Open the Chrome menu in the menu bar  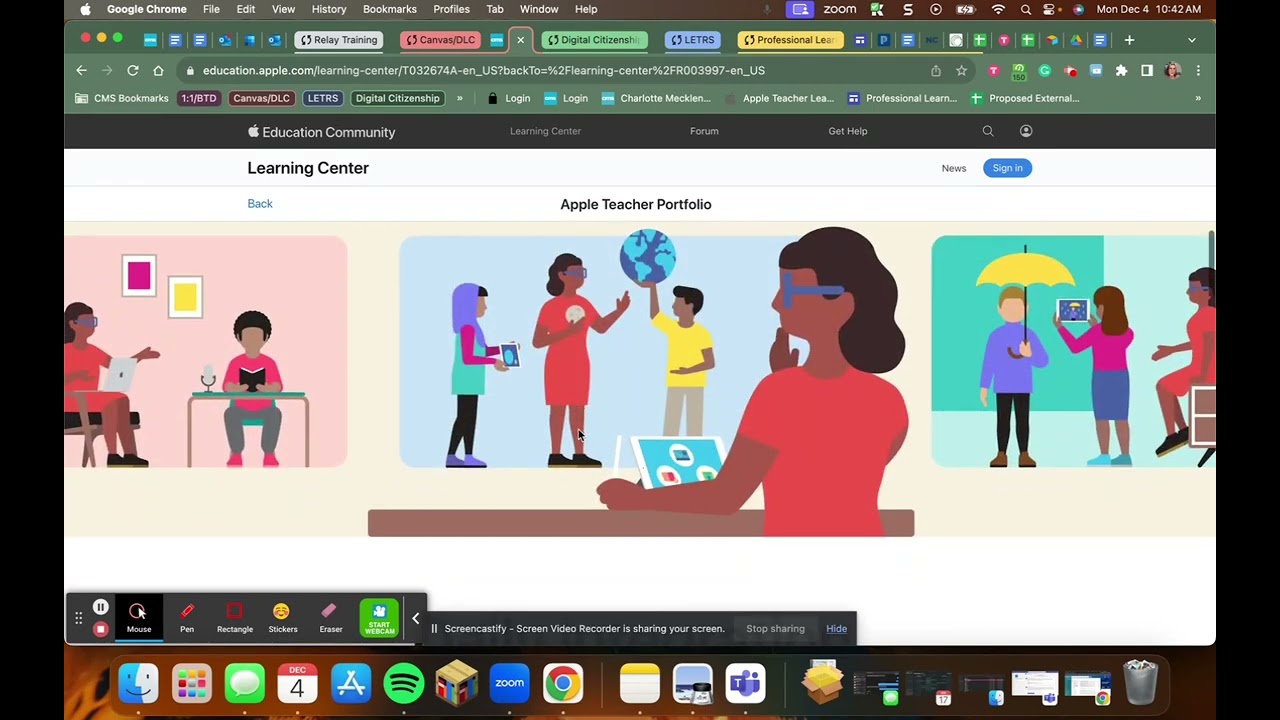coord(146,9)
